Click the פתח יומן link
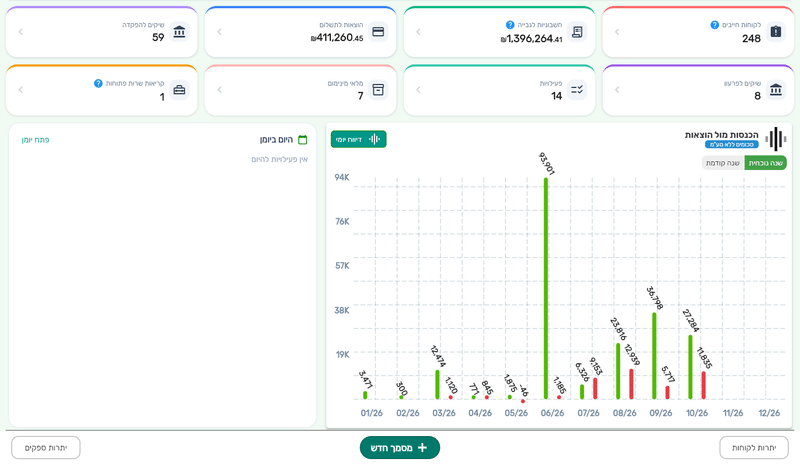 pos(35,140)
